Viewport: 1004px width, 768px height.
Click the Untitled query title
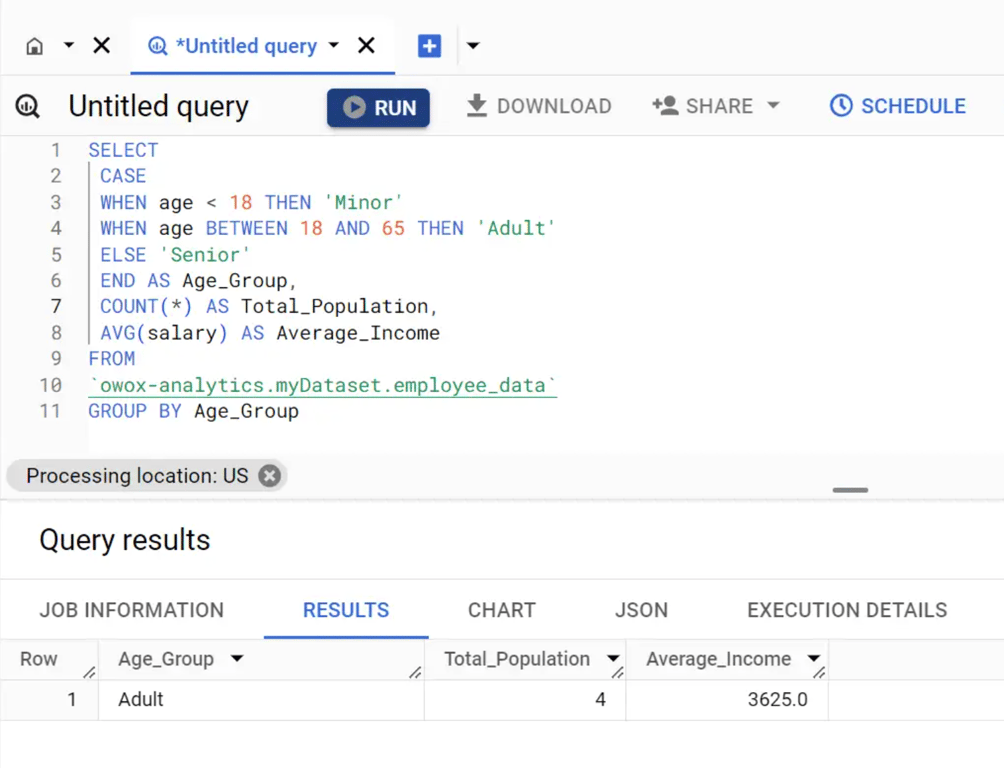click(x=158, y=106)
